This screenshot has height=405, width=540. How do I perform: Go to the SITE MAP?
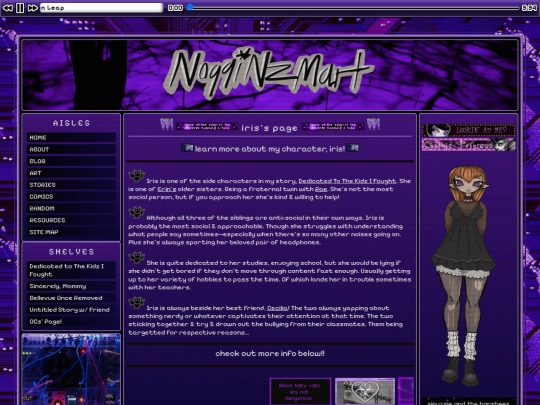pos(71,232)
